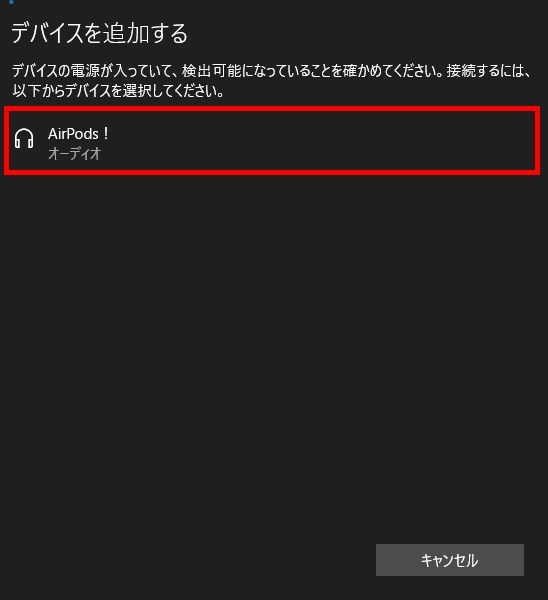Click the gray オーディオ device type text
548x600 pixels.
pos(74,154)
